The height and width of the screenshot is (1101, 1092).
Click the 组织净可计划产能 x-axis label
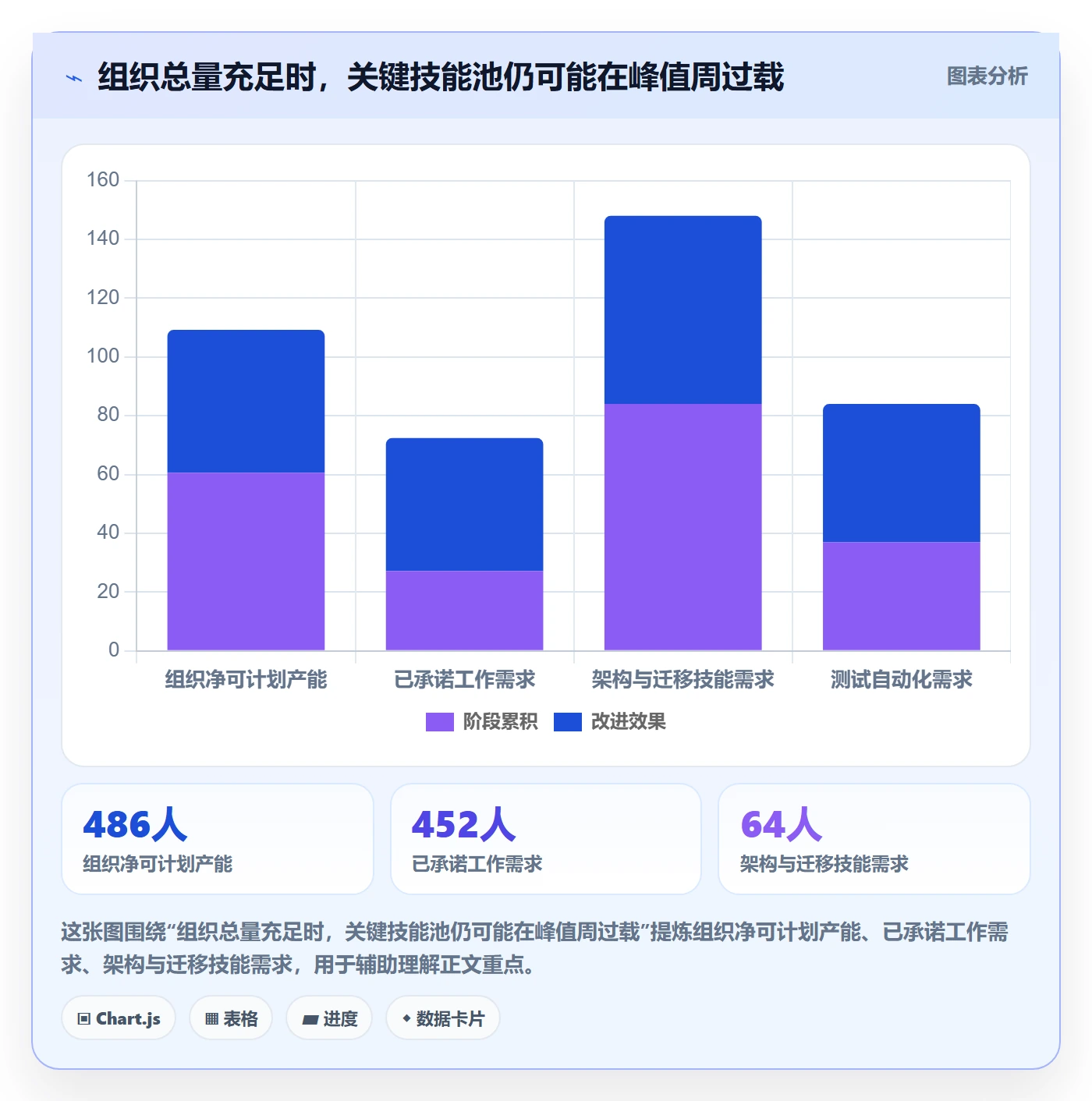point(246,680)
